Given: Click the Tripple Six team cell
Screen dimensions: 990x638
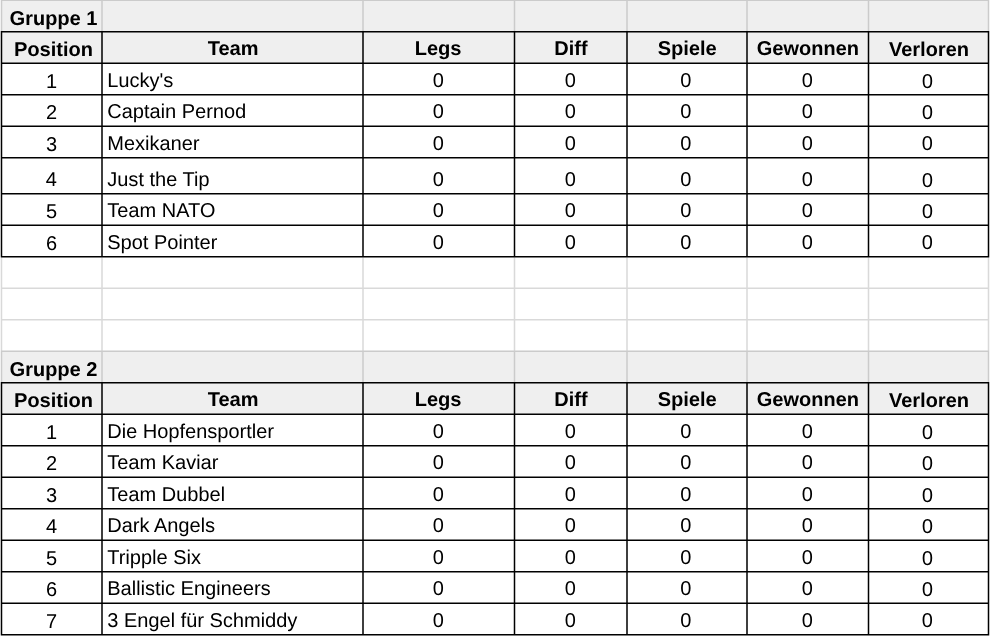Looking at the screenshot, I should (x=232, y=557).
